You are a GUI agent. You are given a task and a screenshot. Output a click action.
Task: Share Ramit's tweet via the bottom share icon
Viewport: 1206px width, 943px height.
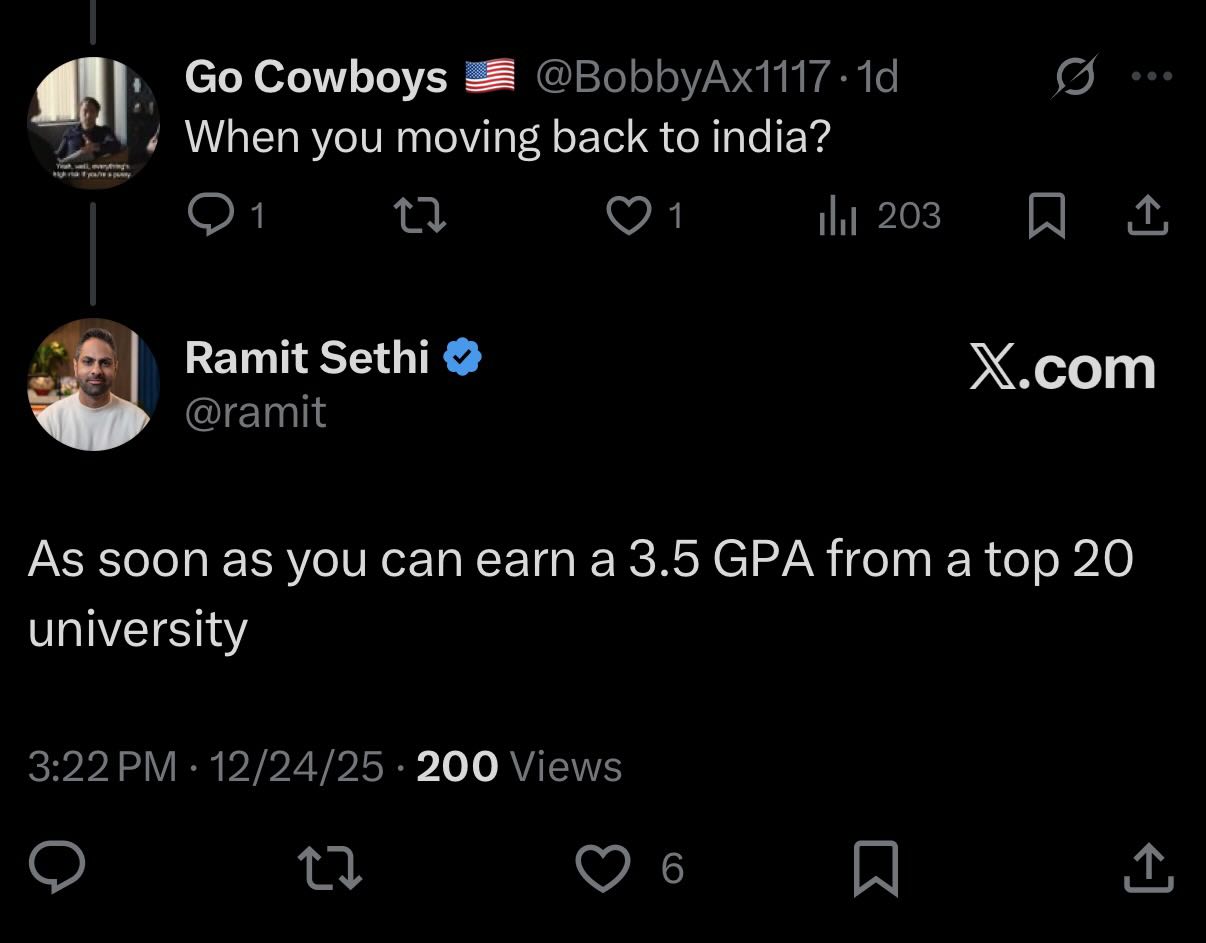point(1146,869)
